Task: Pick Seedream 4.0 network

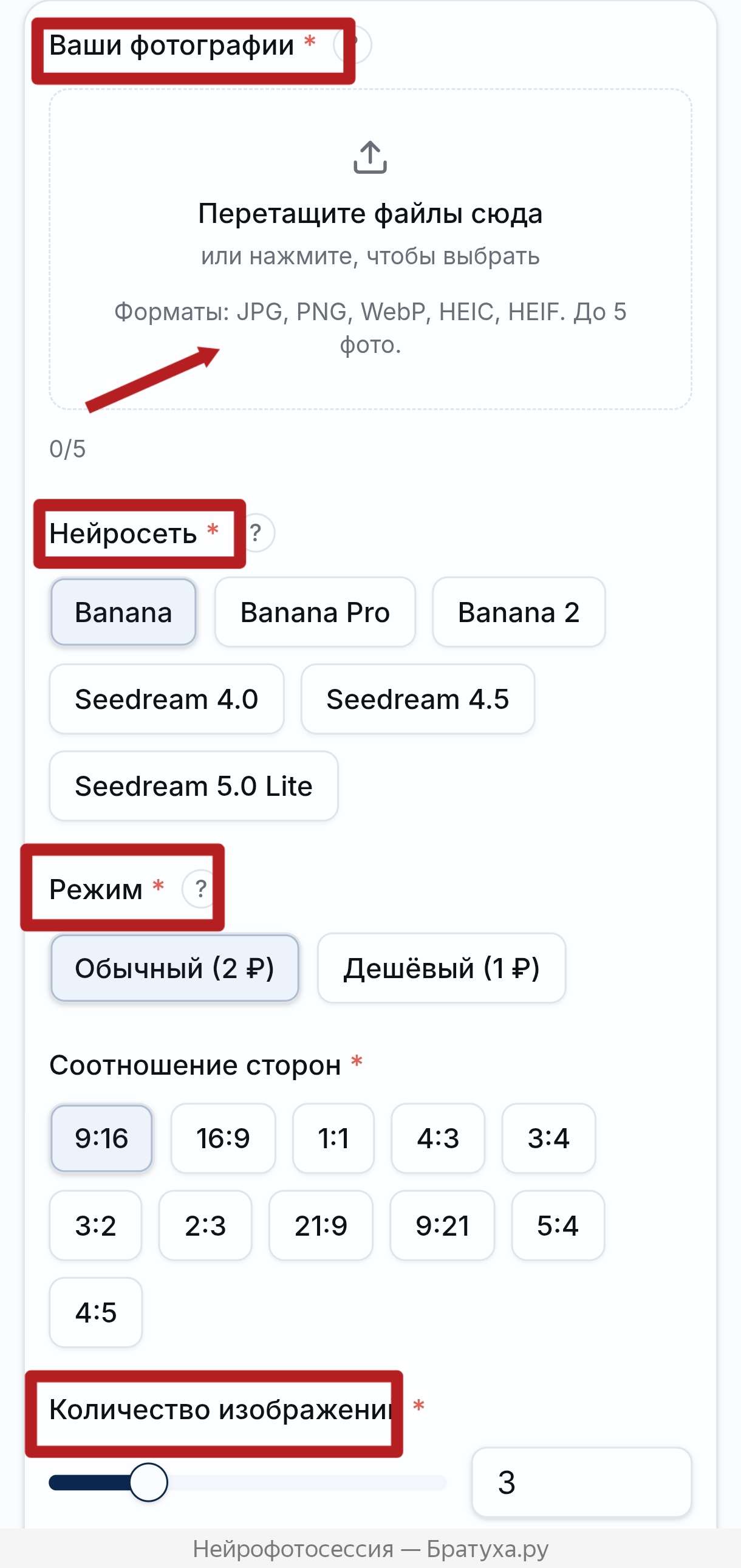Action: (166, 699)
